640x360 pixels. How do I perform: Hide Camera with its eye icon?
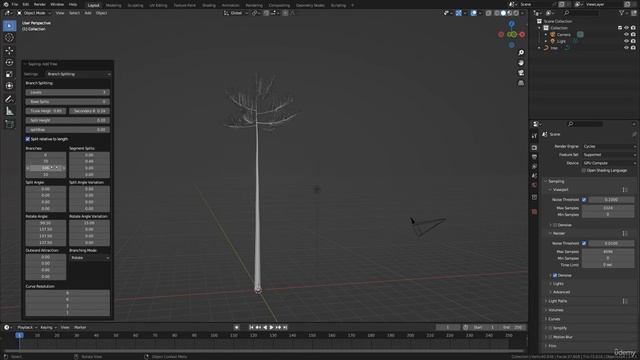(626, 35)
